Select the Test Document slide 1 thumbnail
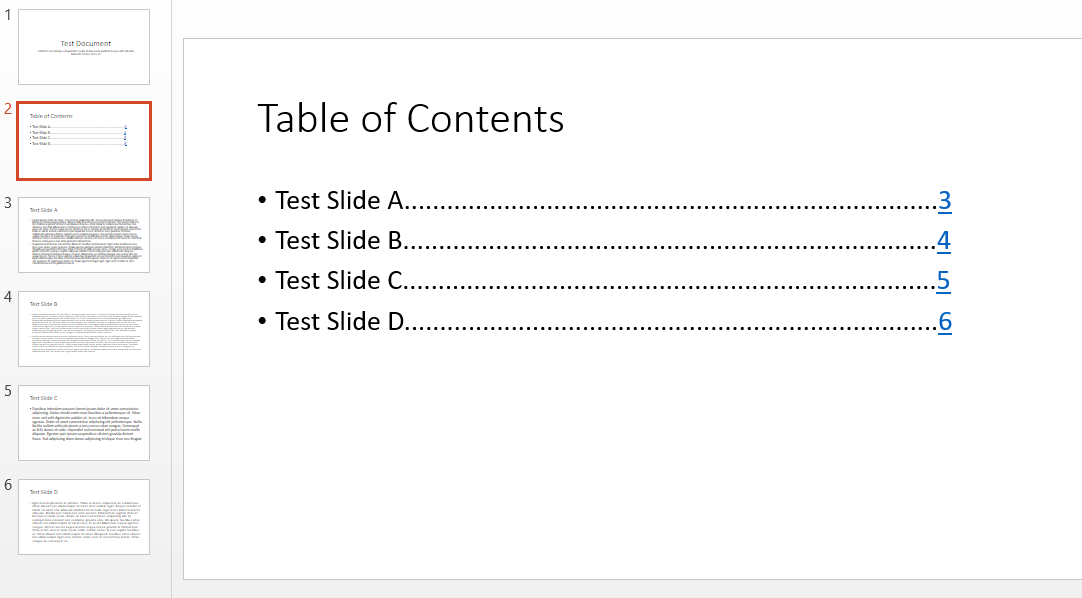The width and height of the screenshot is (1082, 598). 84,47
